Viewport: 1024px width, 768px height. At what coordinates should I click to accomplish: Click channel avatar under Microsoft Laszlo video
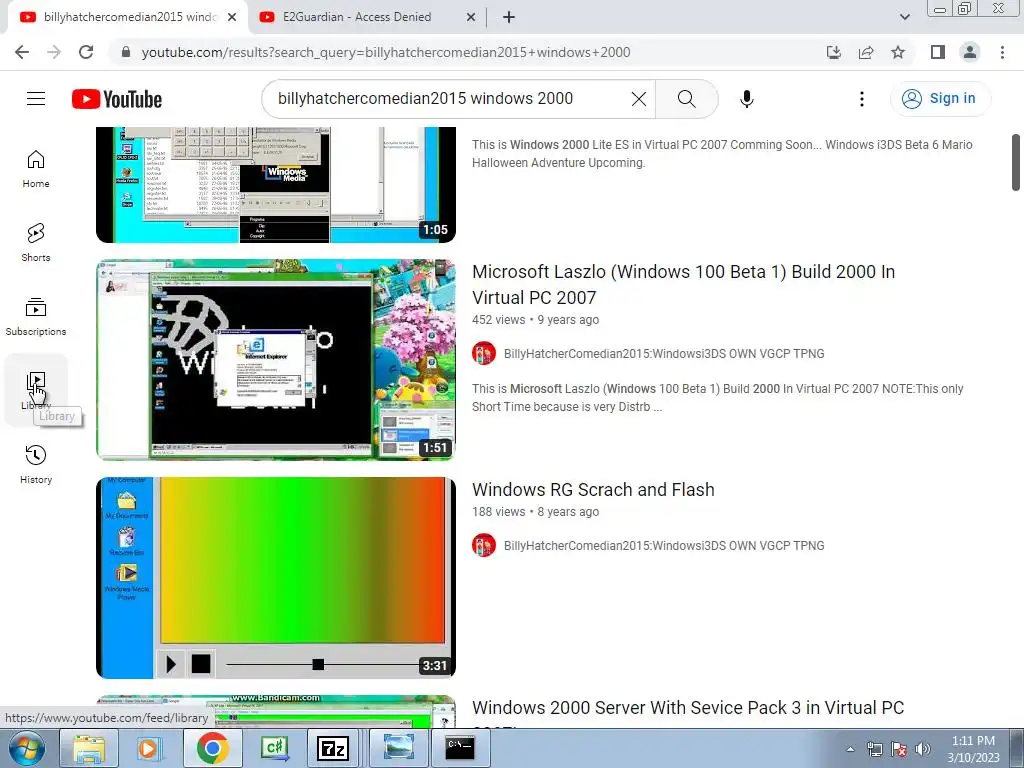(x=484, y=353)
